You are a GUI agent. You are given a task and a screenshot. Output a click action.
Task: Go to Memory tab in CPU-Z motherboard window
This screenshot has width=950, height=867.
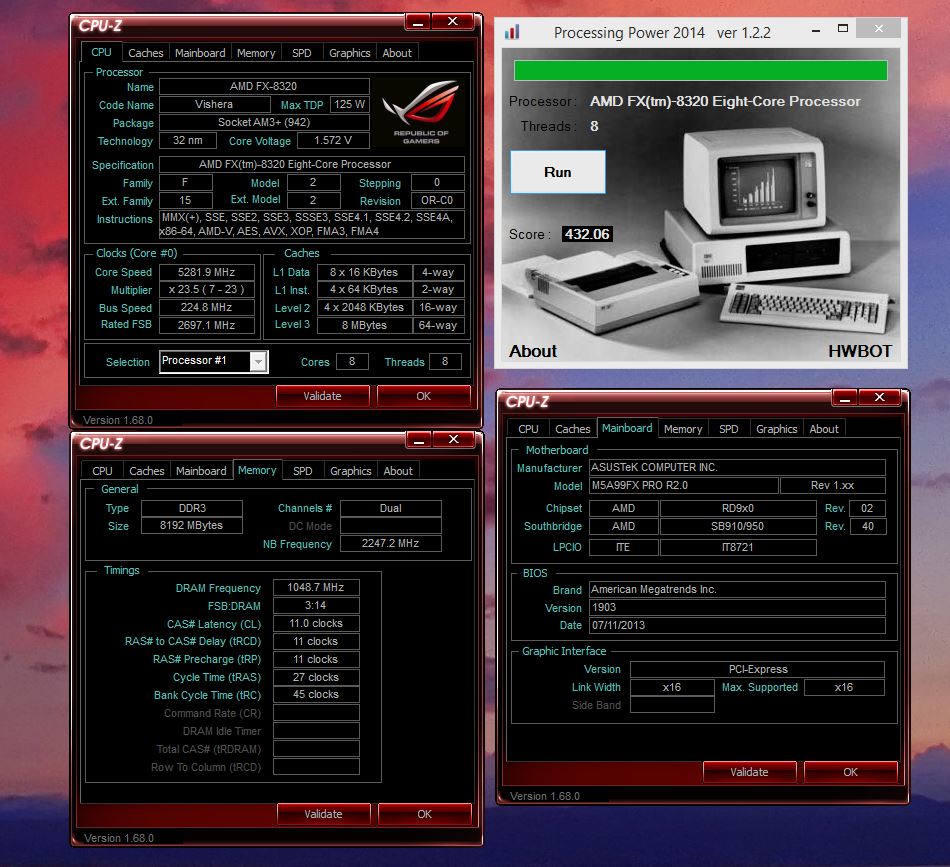pyautogui.click(x=683, y=429)
